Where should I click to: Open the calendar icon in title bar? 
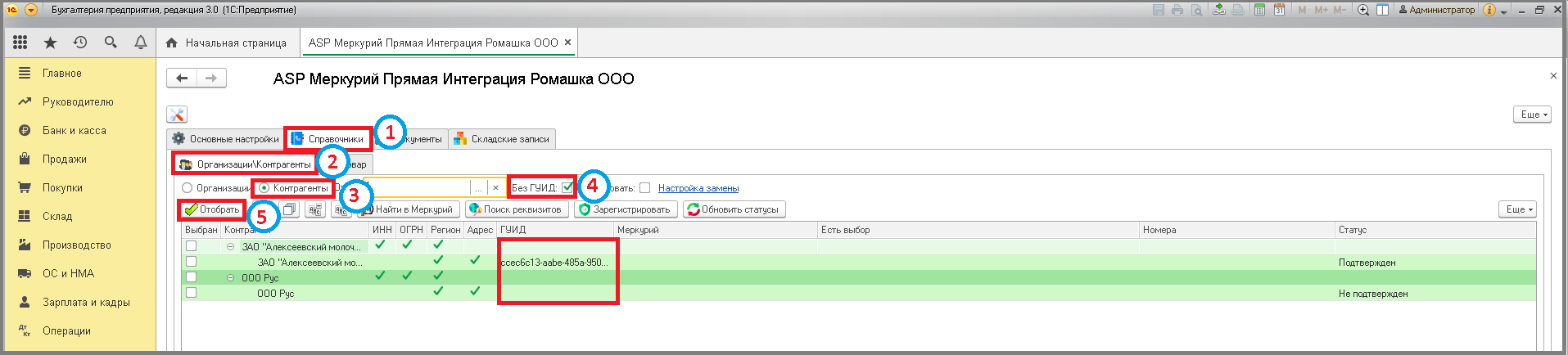(x=1279, y=10)
